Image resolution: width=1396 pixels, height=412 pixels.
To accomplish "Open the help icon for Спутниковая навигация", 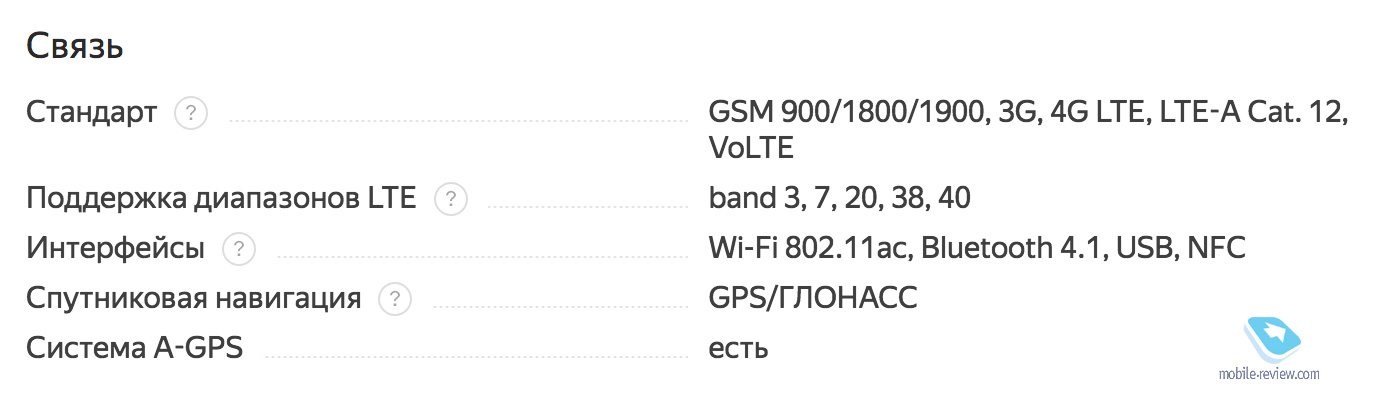I will 395,298.
